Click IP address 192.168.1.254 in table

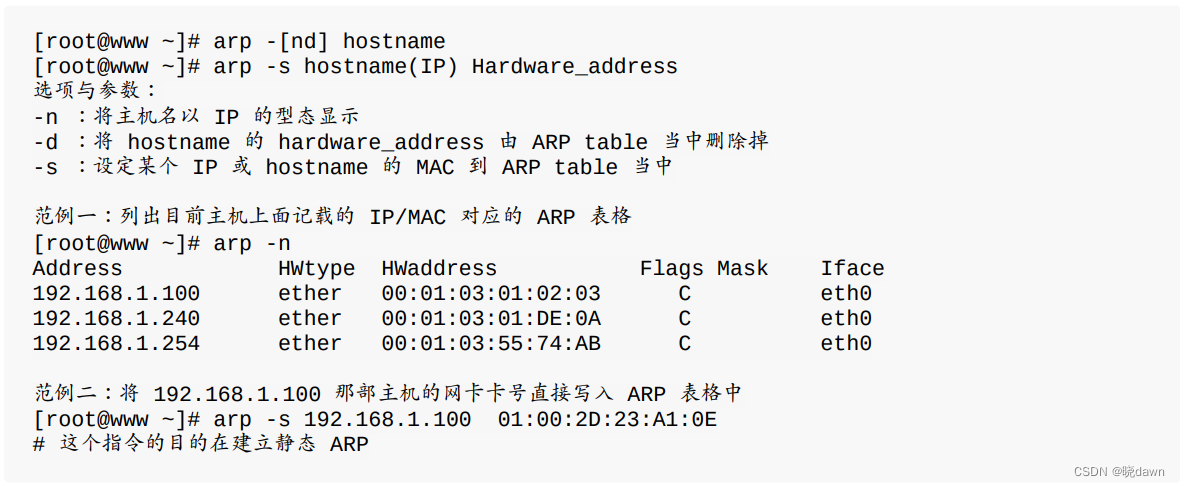(117, 343)
